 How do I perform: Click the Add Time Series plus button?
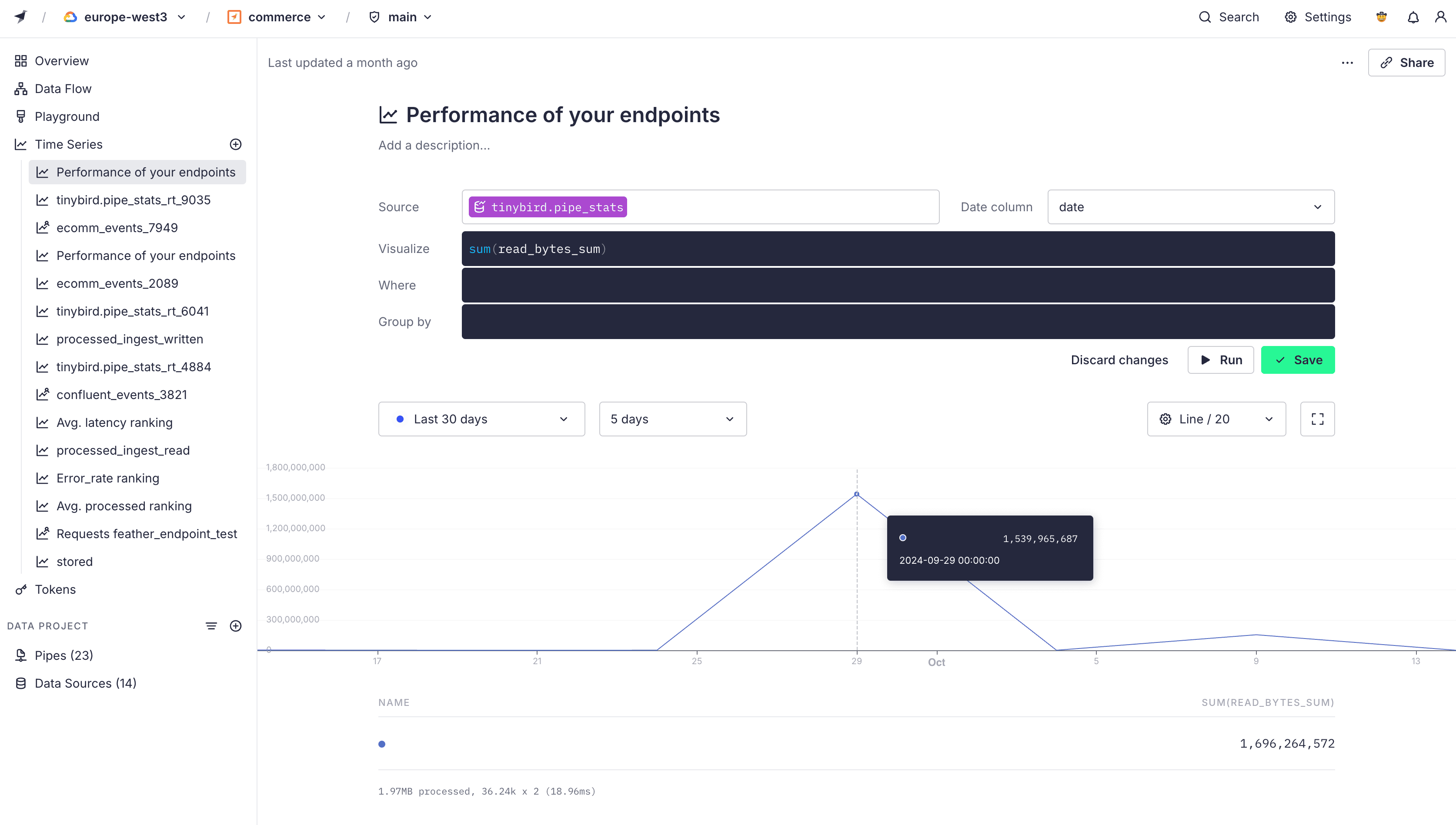coord(236,144)
